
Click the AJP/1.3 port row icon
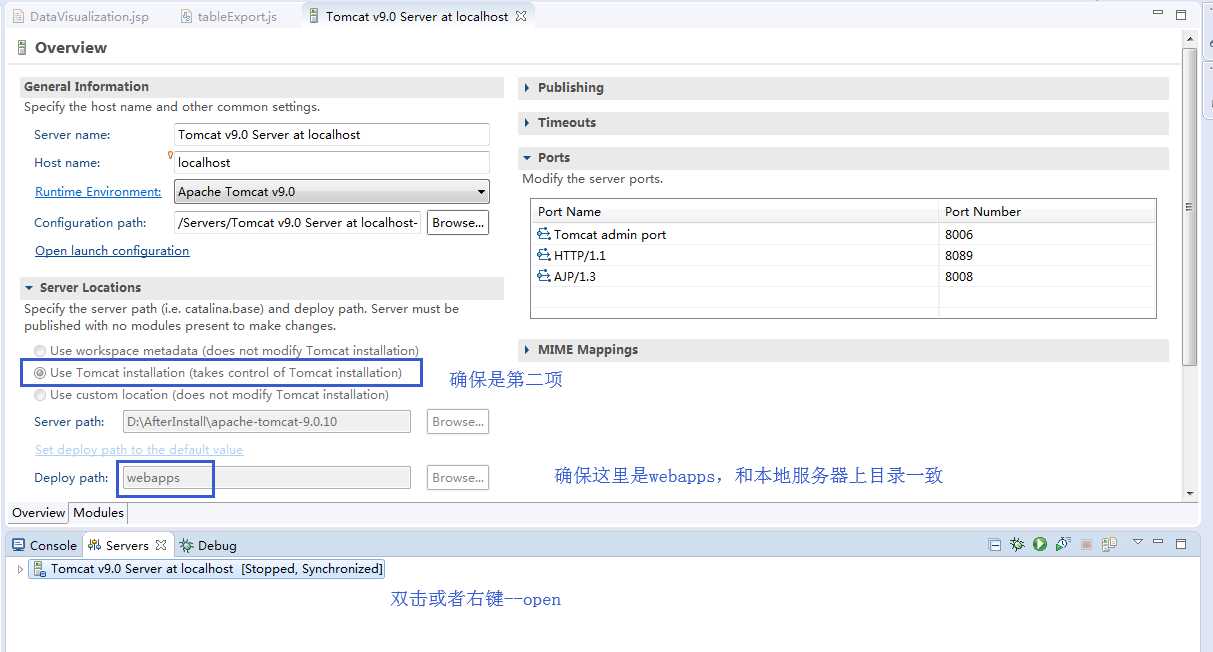[544, 276]
